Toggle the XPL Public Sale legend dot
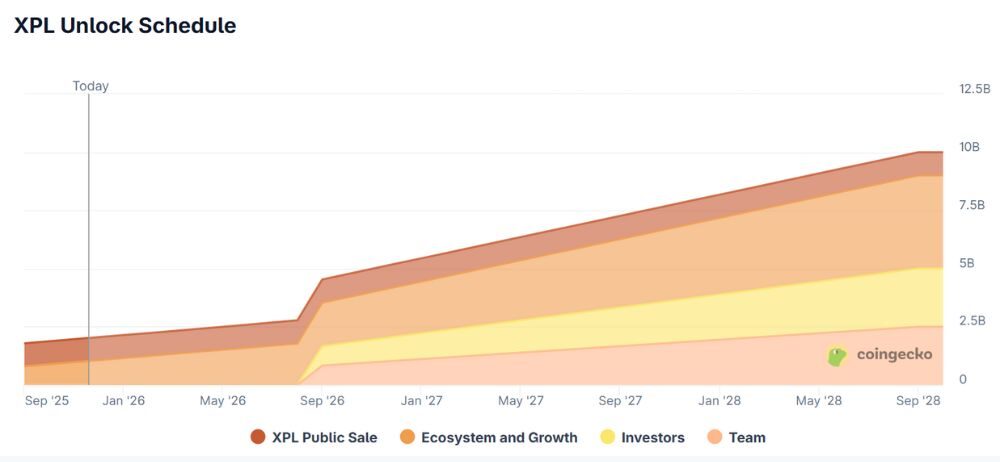 [258, 437]
